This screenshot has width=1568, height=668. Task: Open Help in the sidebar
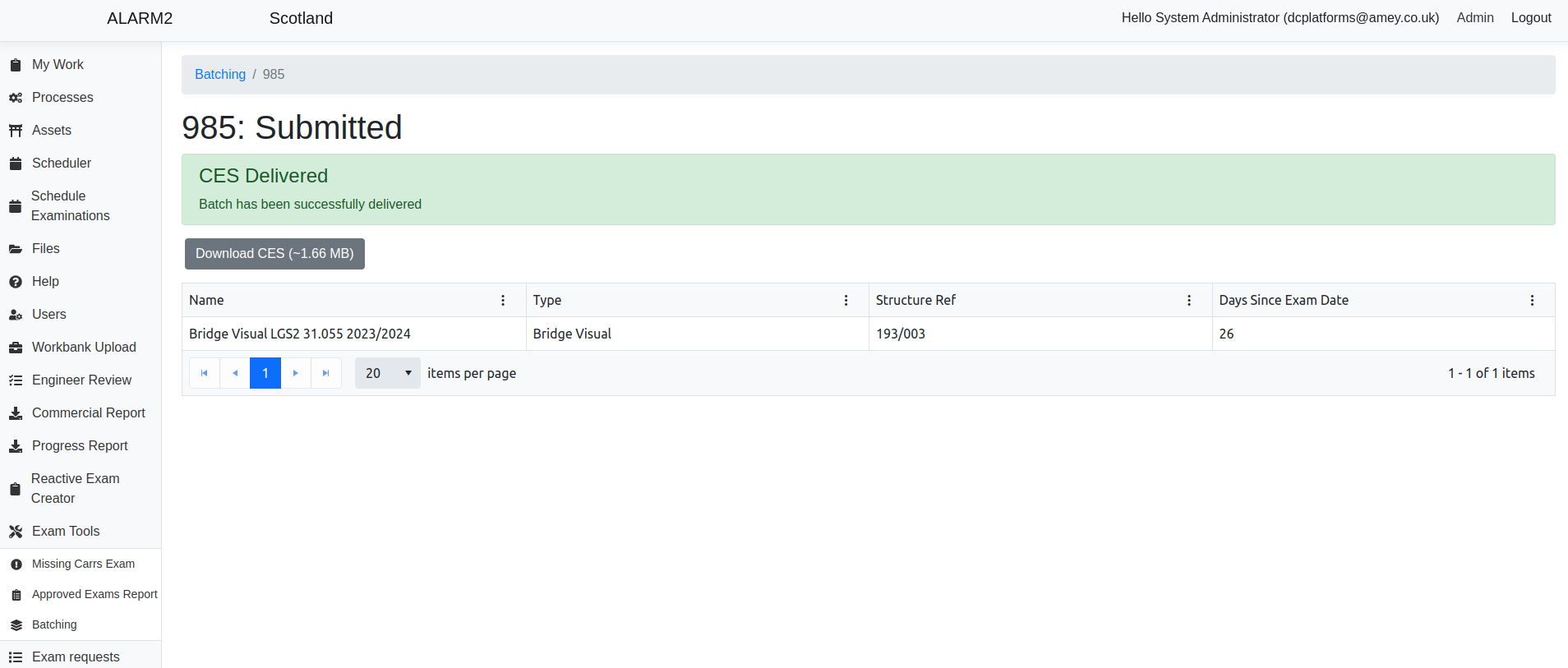point(45,281)
